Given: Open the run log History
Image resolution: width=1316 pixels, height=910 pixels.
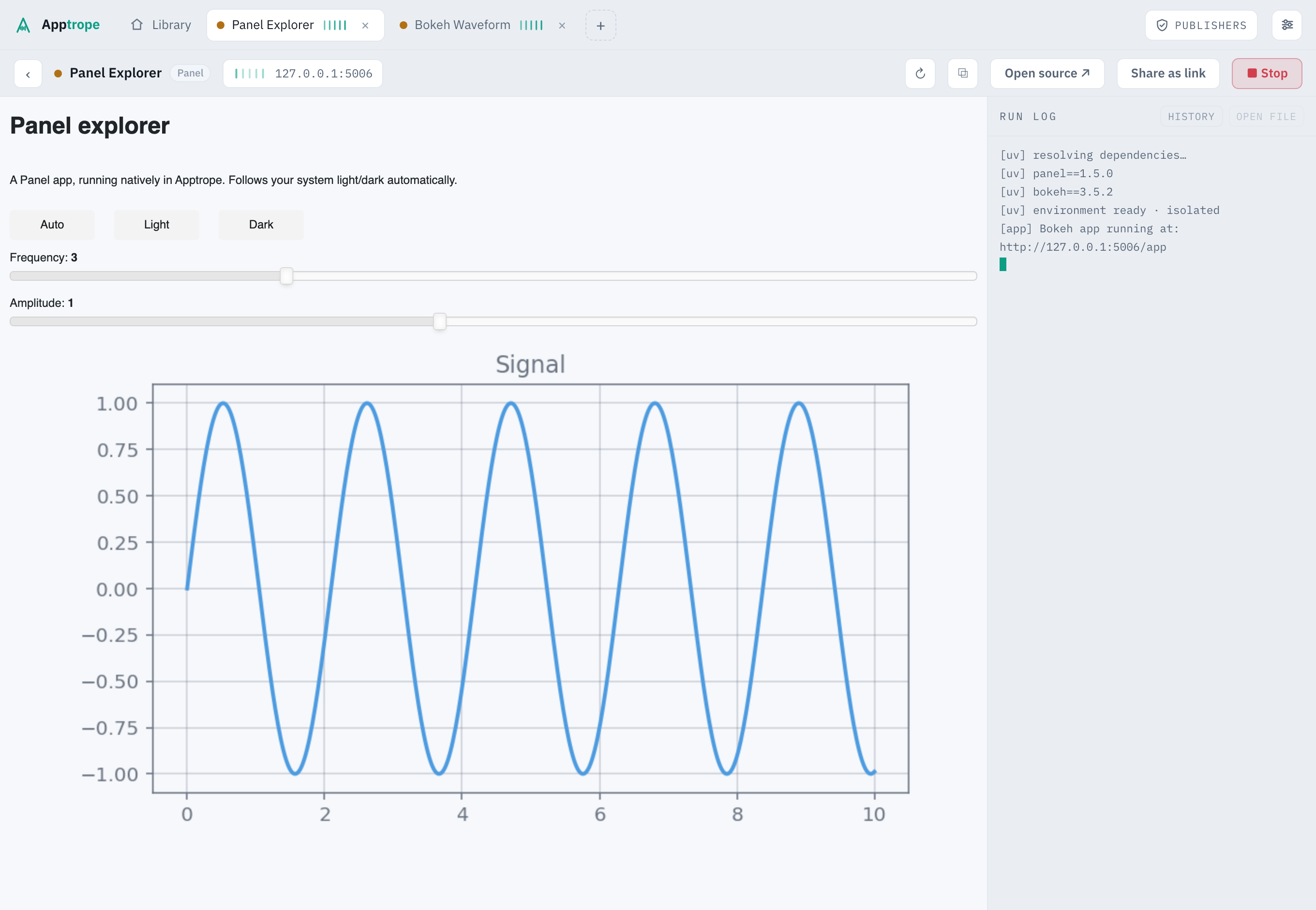Looking at the screenshot, I should tap(1191, 117).
